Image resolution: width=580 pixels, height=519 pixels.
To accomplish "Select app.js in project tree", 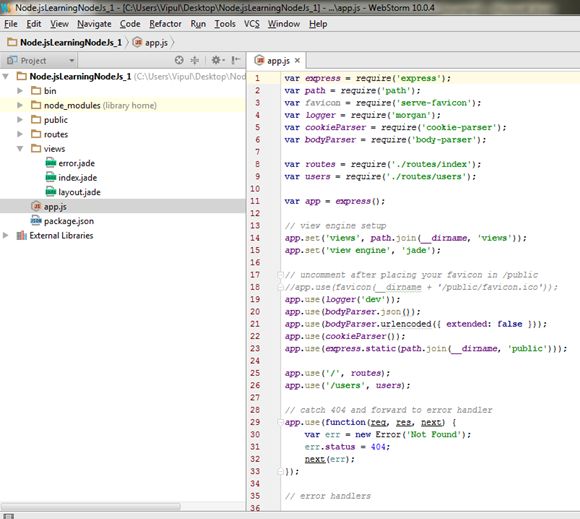I will [x=122, y=206].
